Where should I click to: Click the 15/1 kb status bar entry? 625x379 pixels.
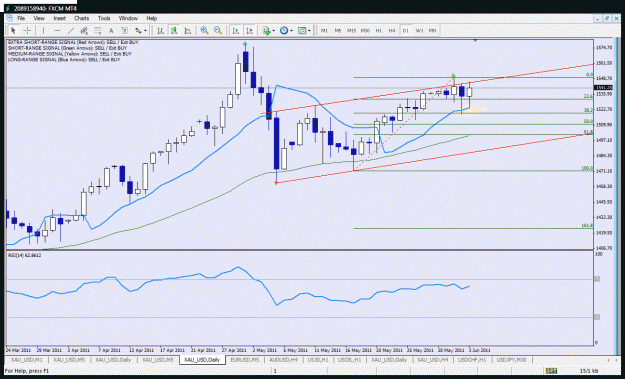click(x=589, y=371)
